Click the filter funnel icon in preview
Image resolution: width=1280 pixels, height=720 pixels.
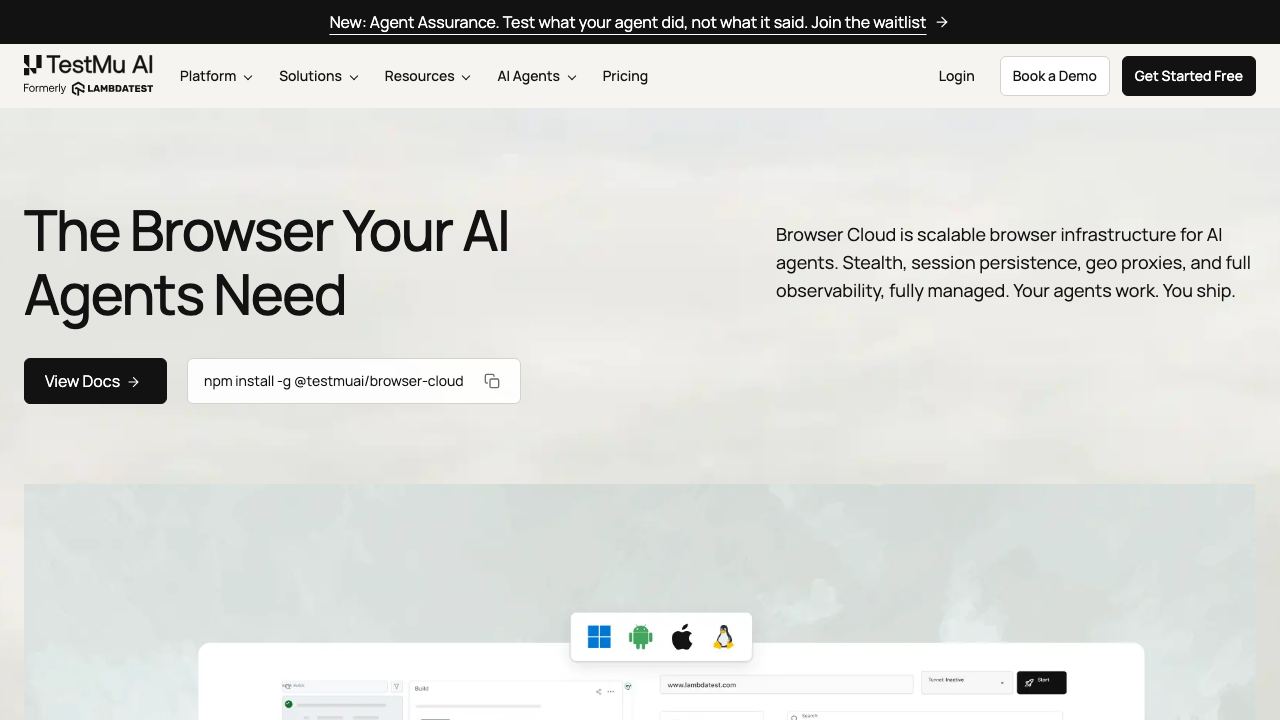[x=397, y=687]
